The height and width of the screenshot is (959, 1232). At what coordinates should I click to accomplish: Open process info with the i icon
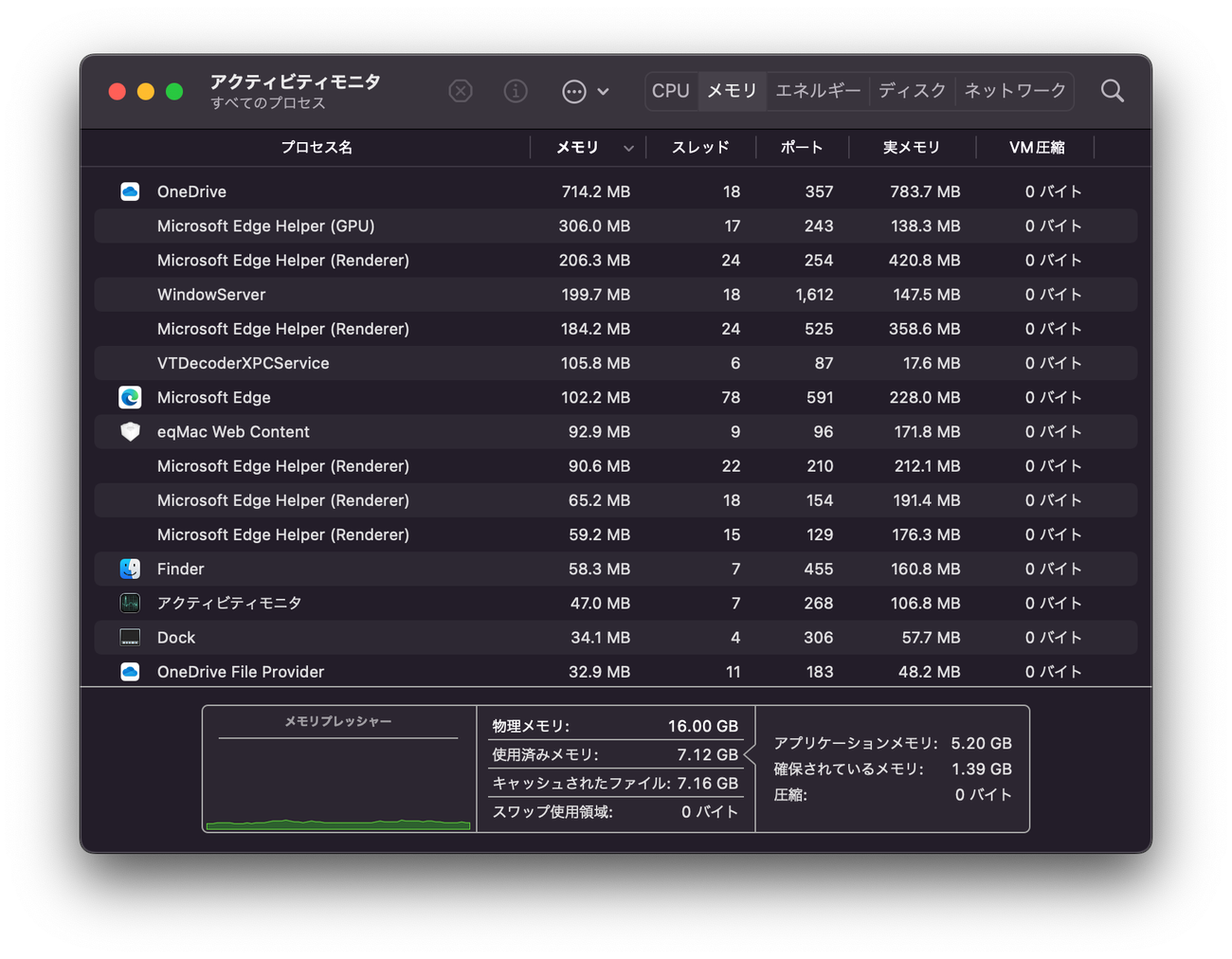(x=516, y=91)
